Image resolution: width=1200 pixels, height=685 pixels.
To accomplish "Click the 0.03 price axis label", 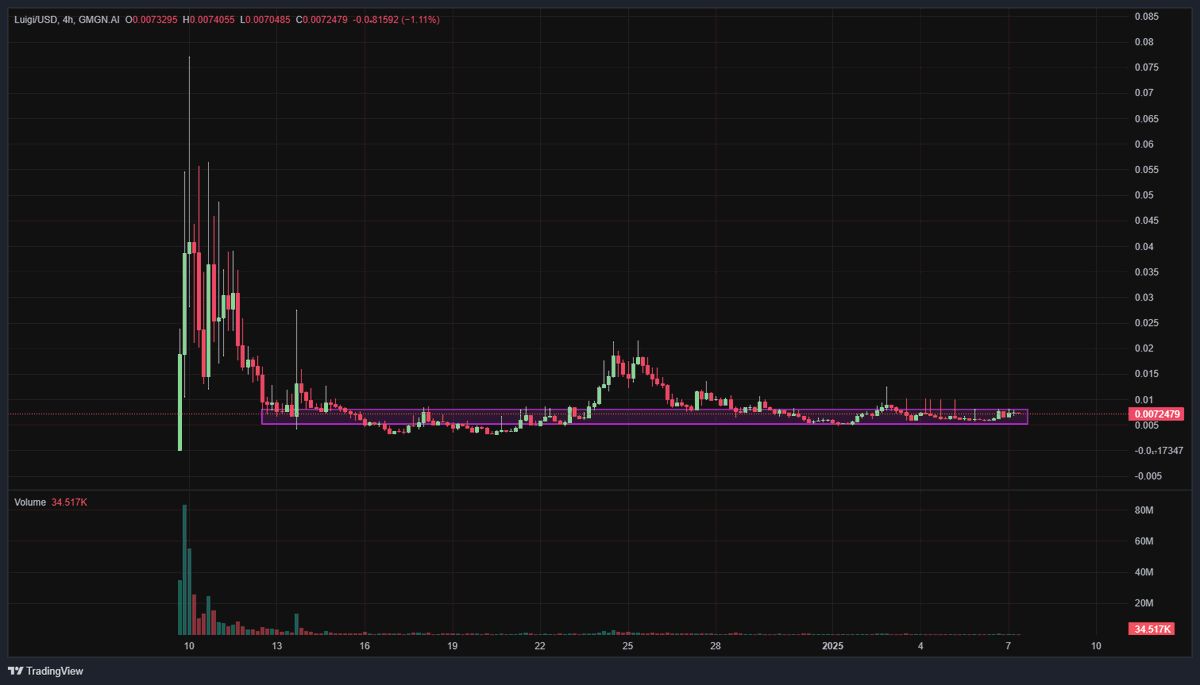I will pyautogui.click(x=1143, y=298).
